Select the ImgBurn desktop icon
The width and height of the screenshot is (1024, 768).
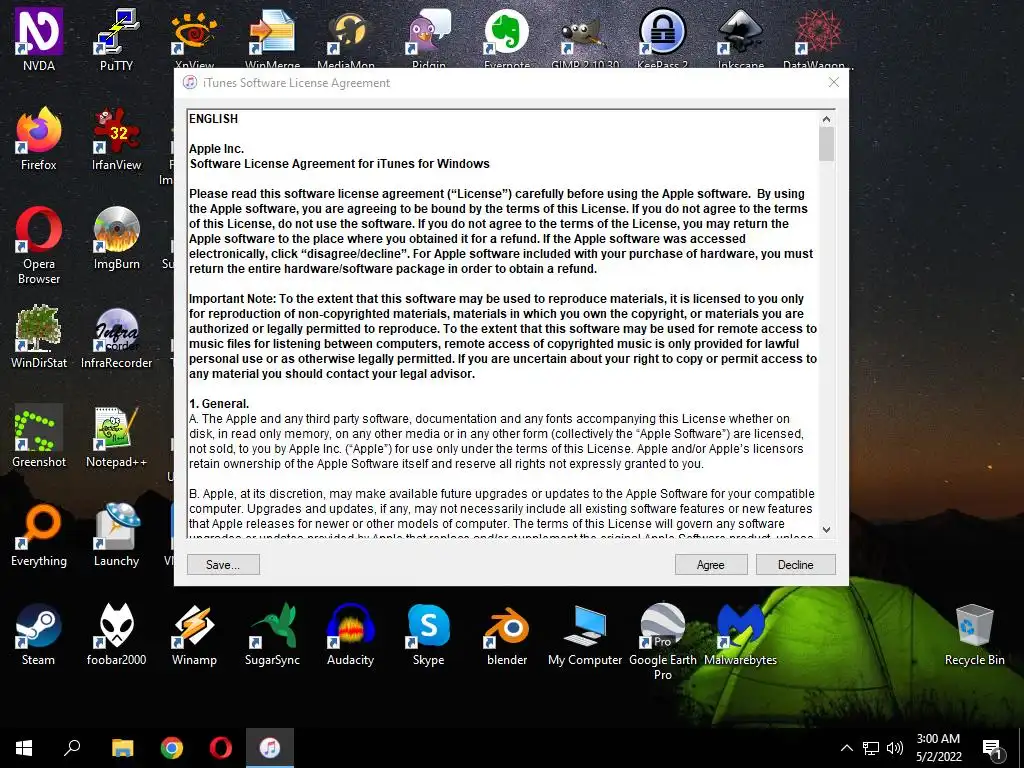pyautogui.click(x=116, y=238)
